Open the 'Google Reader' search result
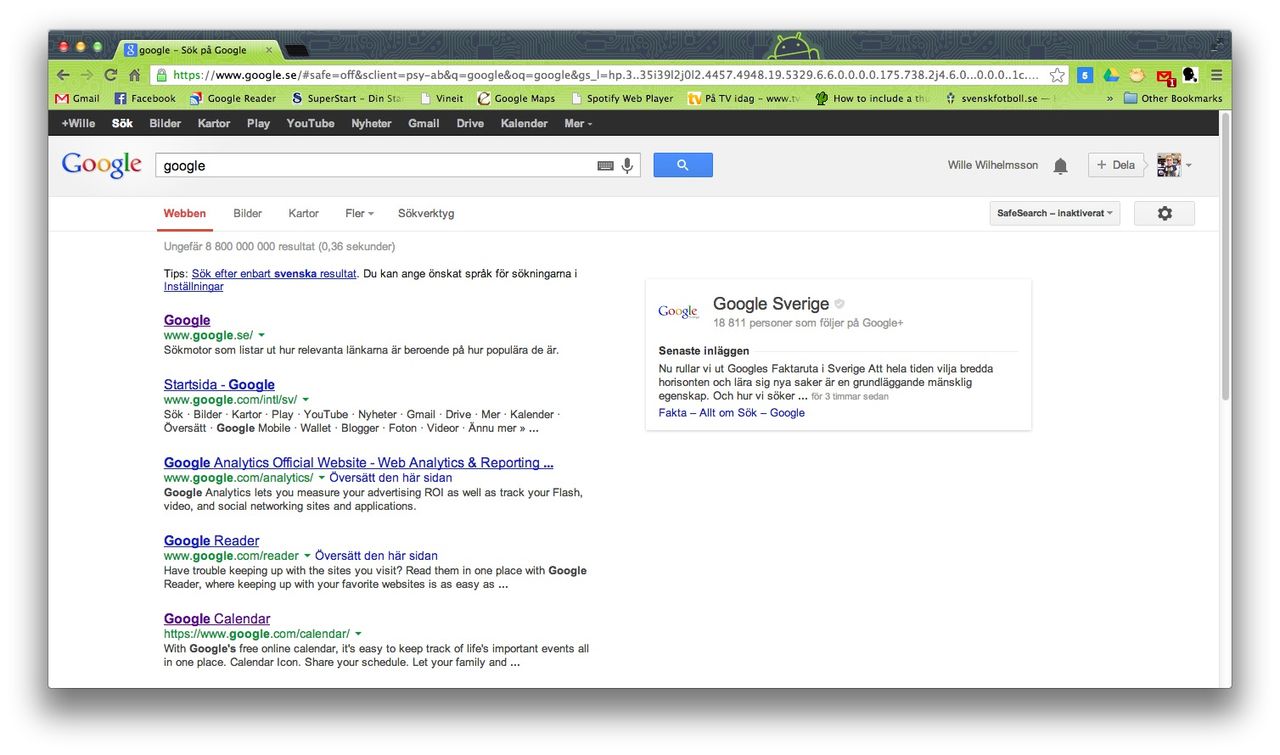 211,540
